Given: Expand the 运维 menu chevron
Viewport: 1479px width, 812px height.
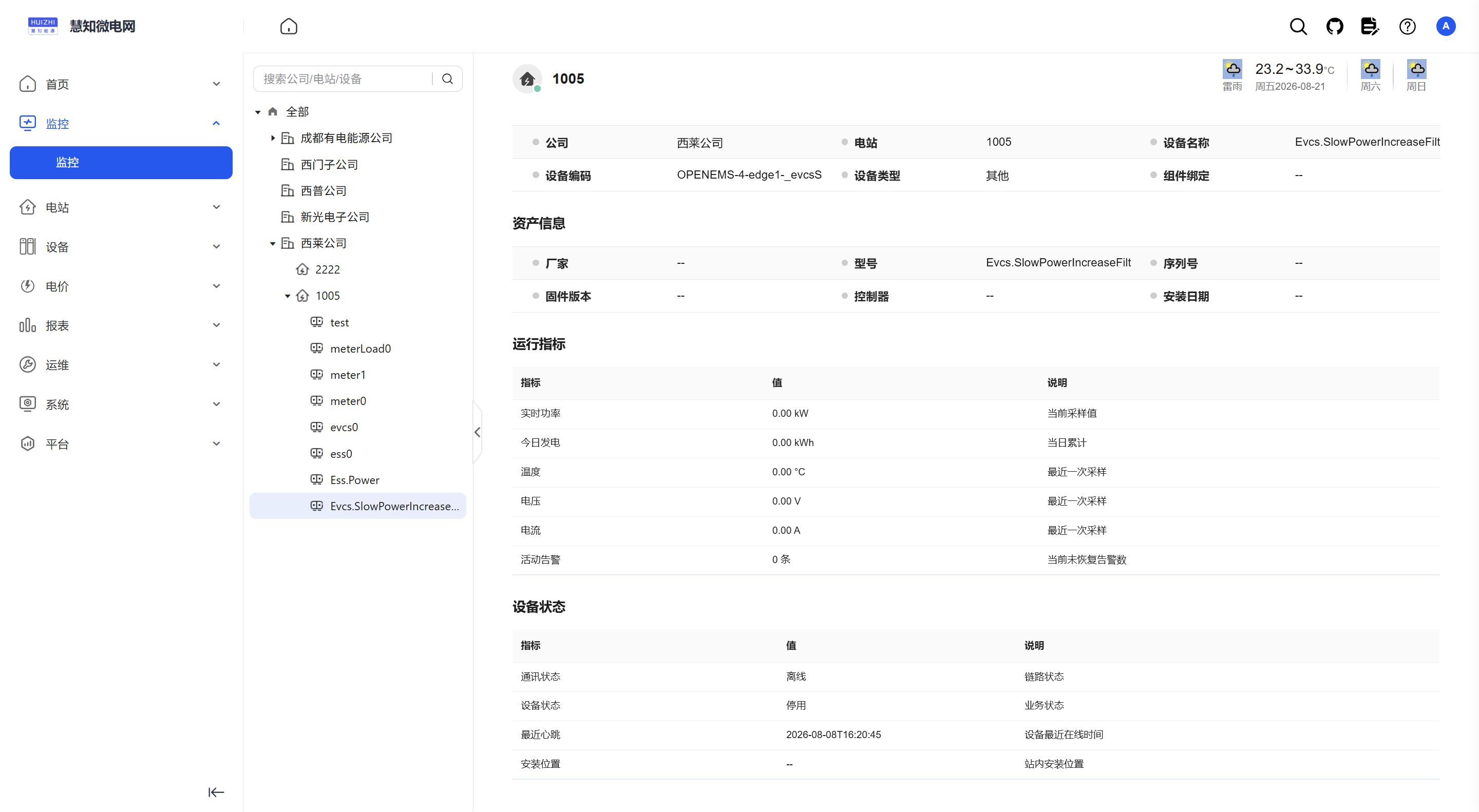Looking at the screenshot, I should pyautogui.click(x=216, y=365).
